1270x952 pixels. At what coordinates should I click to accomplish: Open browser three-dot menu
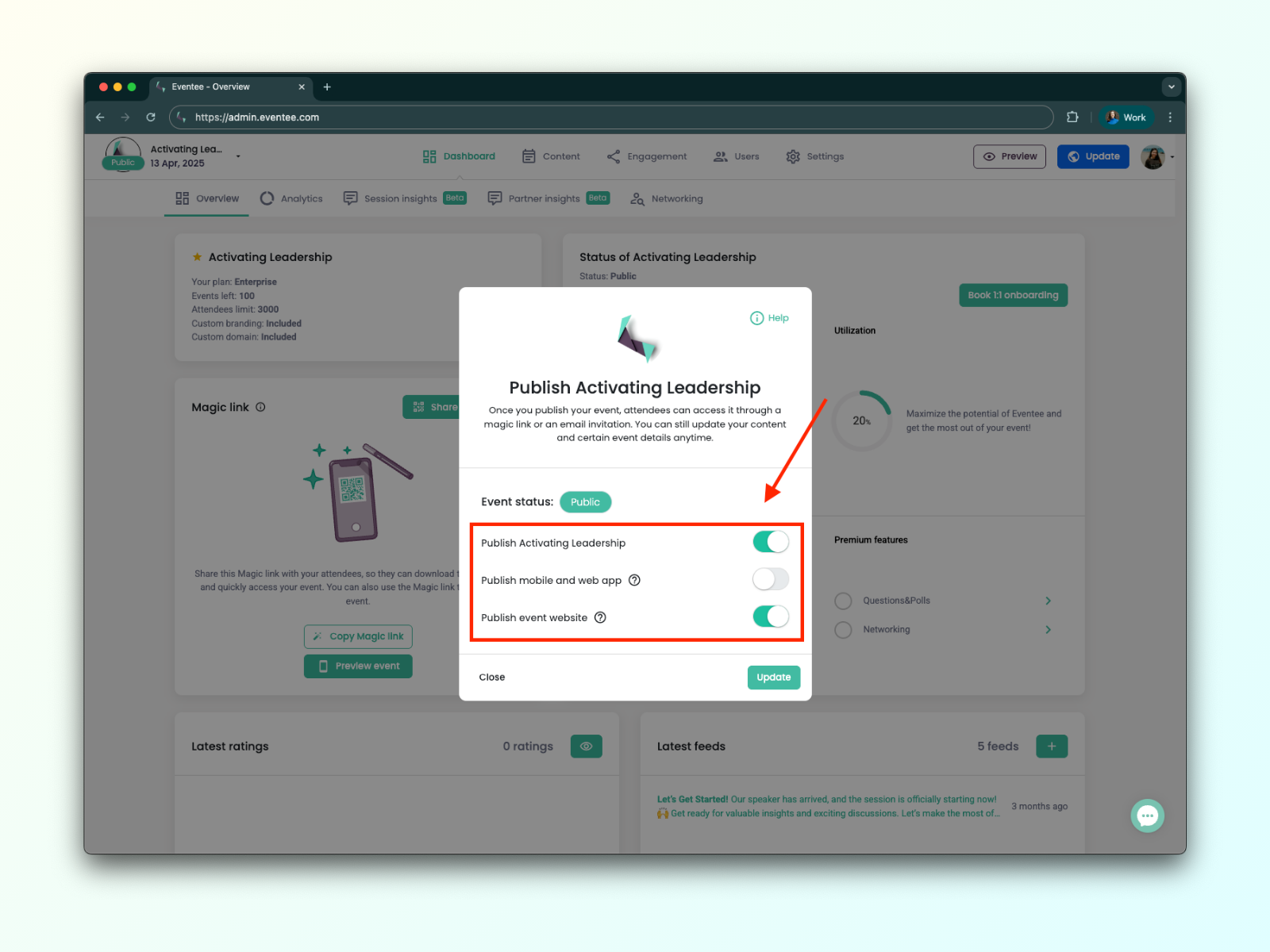[1170, 117]
